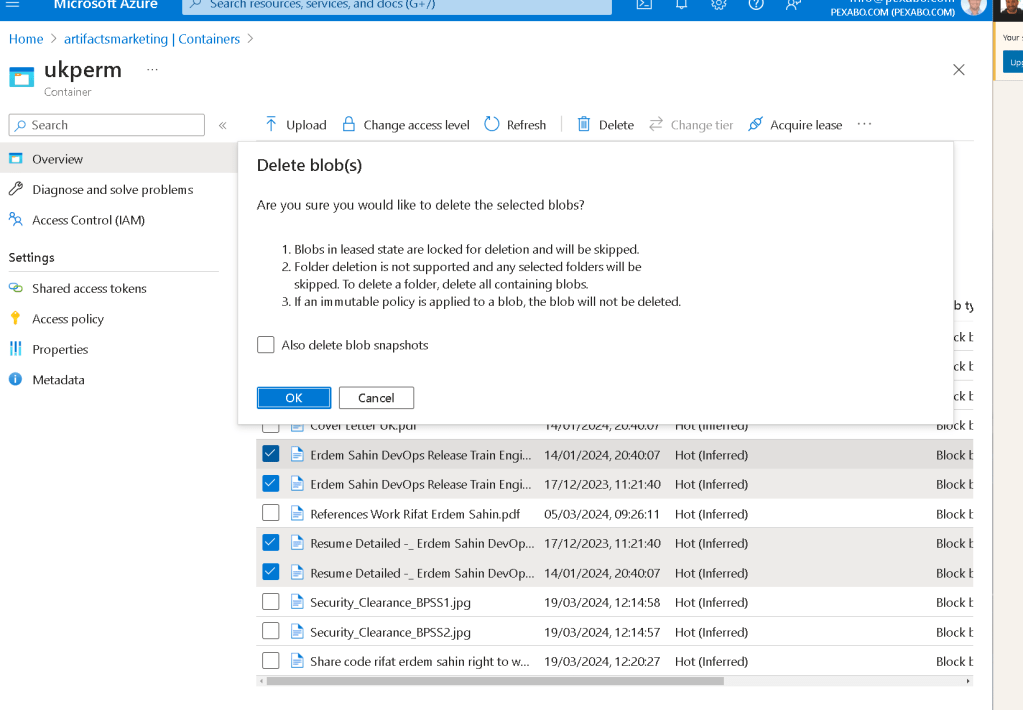The width and height of the screenshot is (1023, 710).
Task: Uncheck Resume Detailed blob dated 14/01/2024
Action: click(x=271, y=572)
